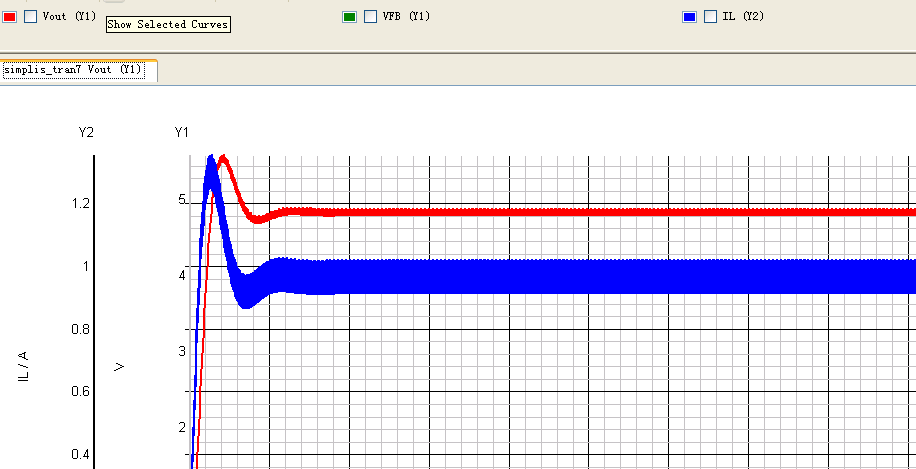Enable the IL (Y2) curve checkbox
Image resolution: width=916 pixels, height=469 pixels.
pyautogui.click(x=710, y=16)
